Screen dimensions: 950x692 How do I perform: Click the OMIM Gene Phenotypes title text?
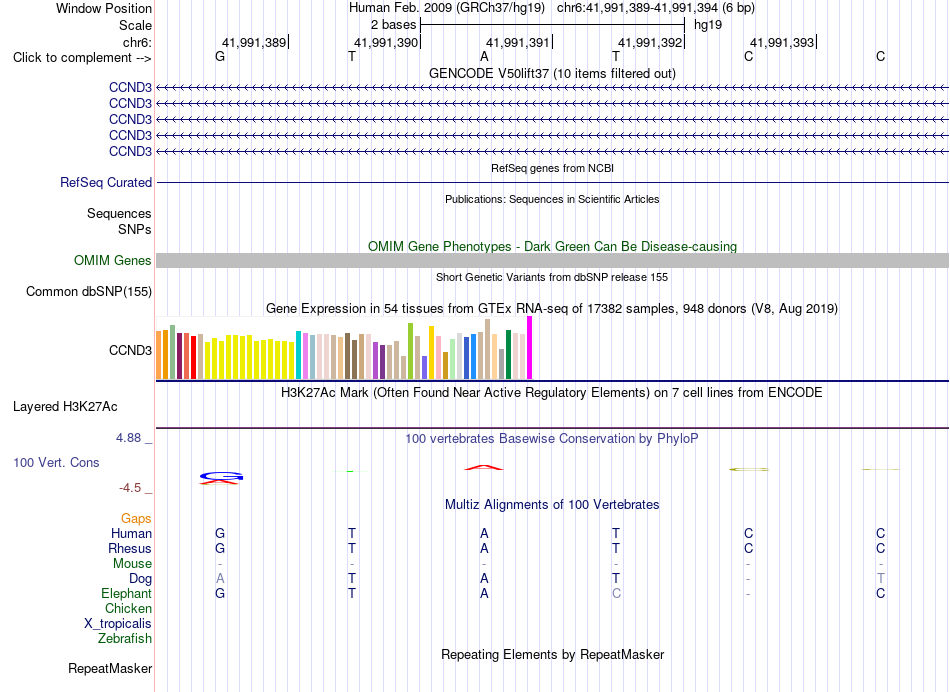click(x=552, y=246)
